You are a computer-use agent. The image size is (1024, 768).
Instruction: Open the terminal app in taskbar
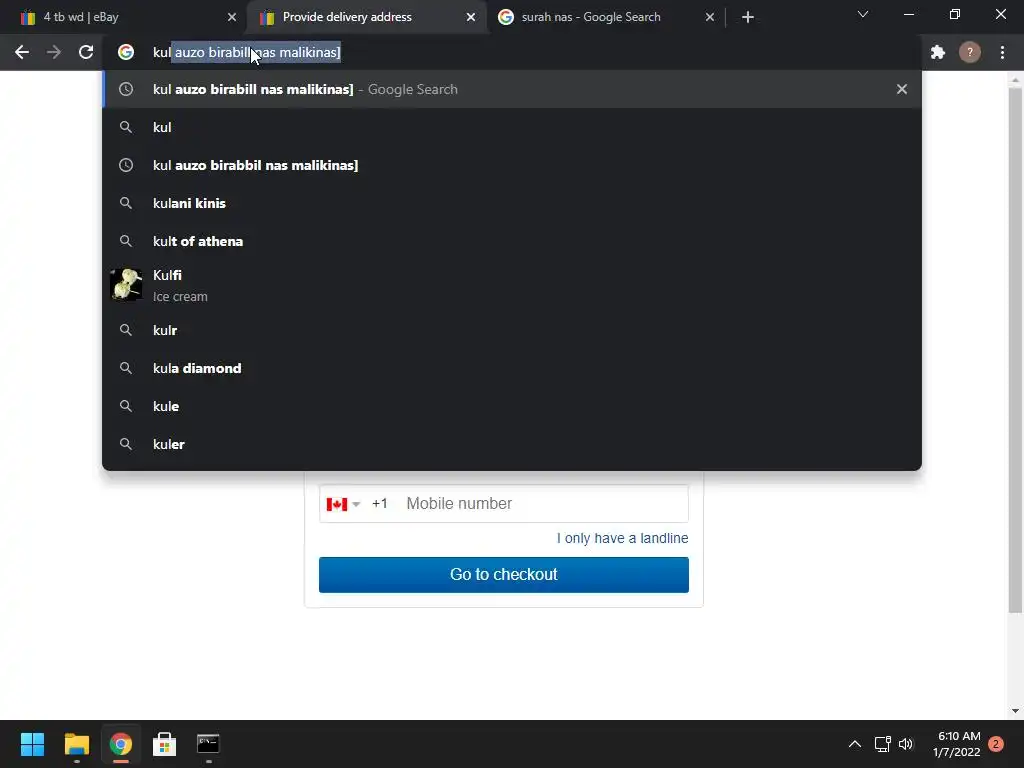point(208,744)
